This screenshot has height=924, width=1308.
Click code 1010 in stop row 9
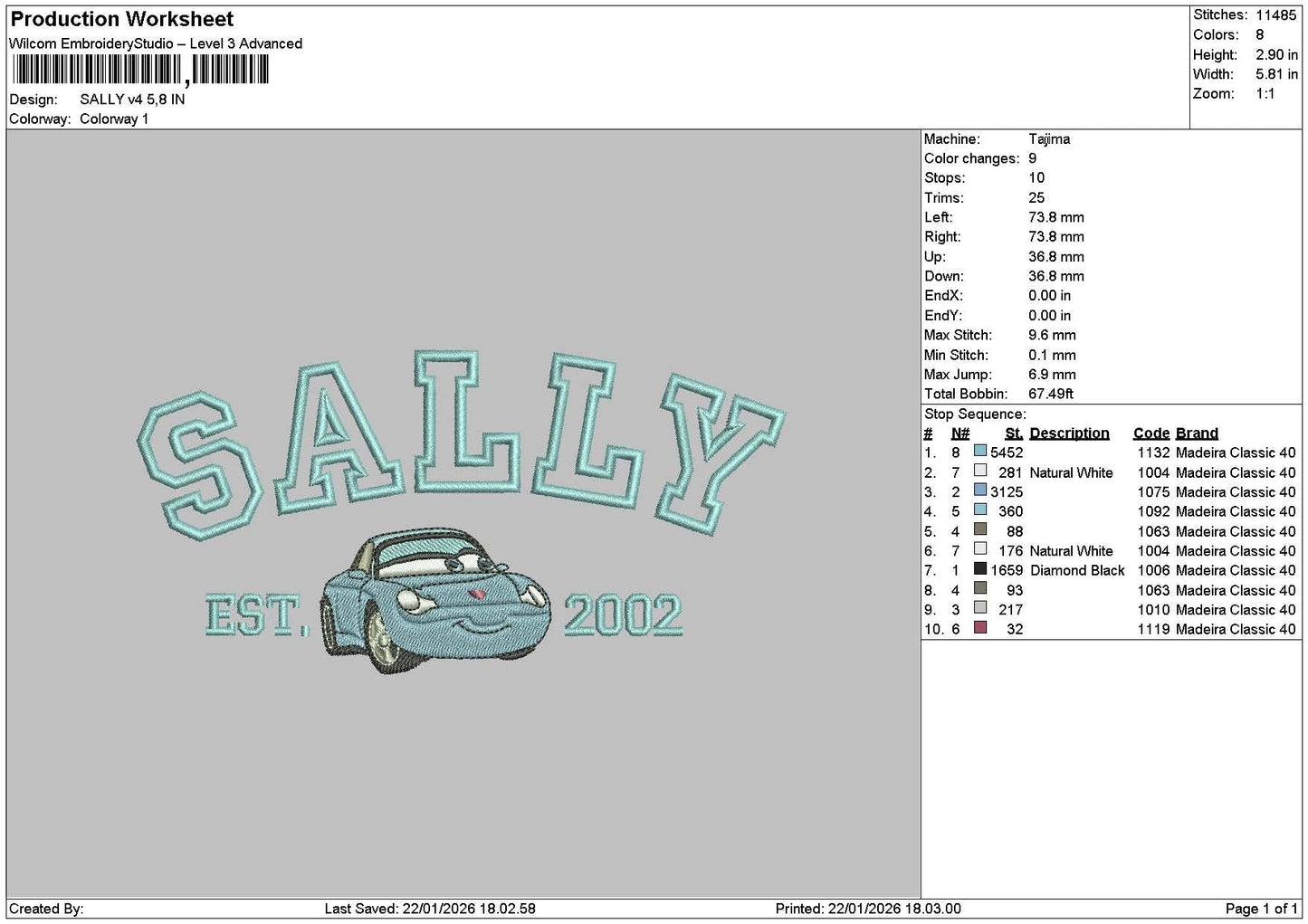pyautogui.click(x=1153, y=610)
